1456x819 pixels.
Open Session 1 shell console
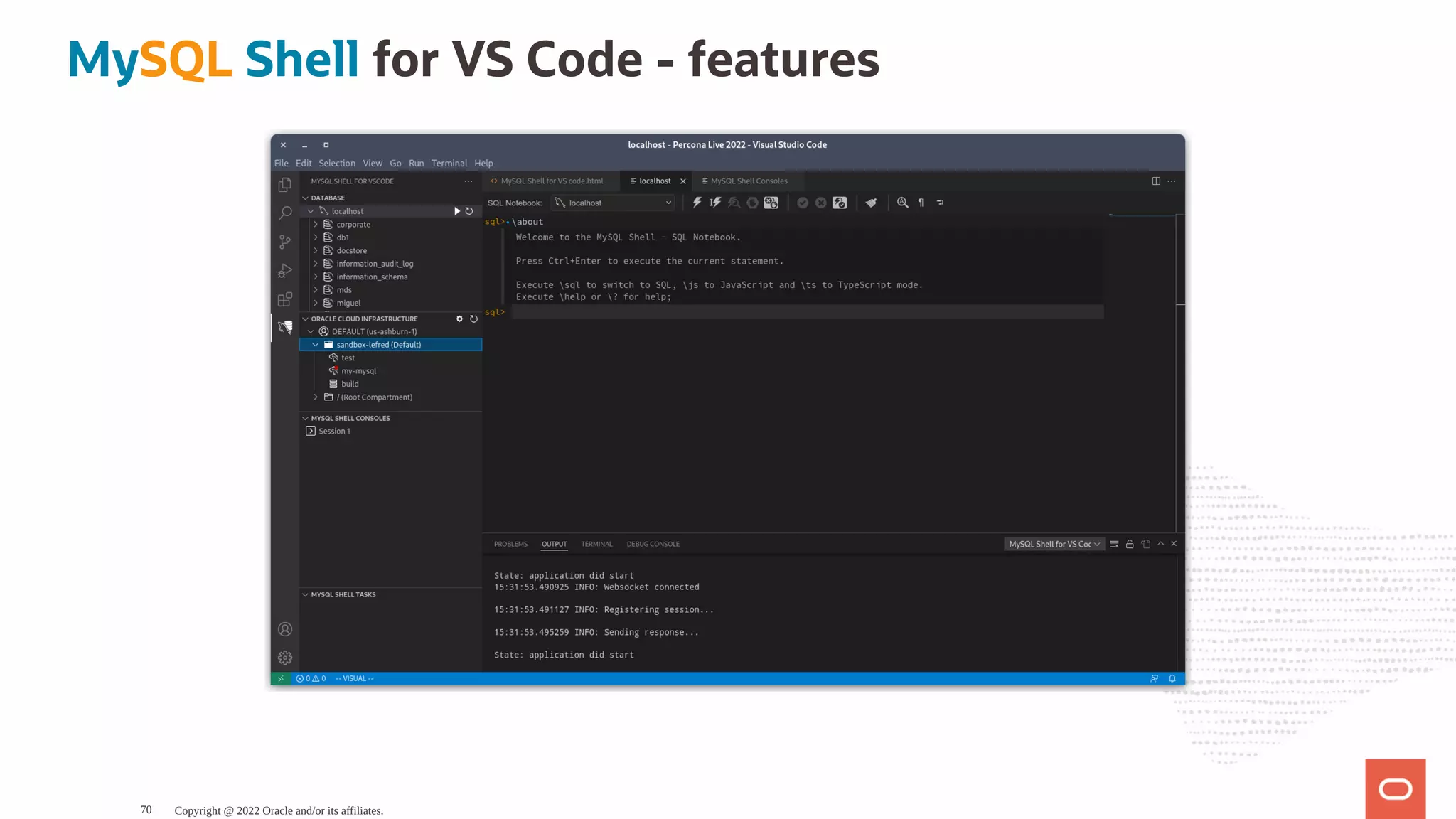tap(333, 431)
